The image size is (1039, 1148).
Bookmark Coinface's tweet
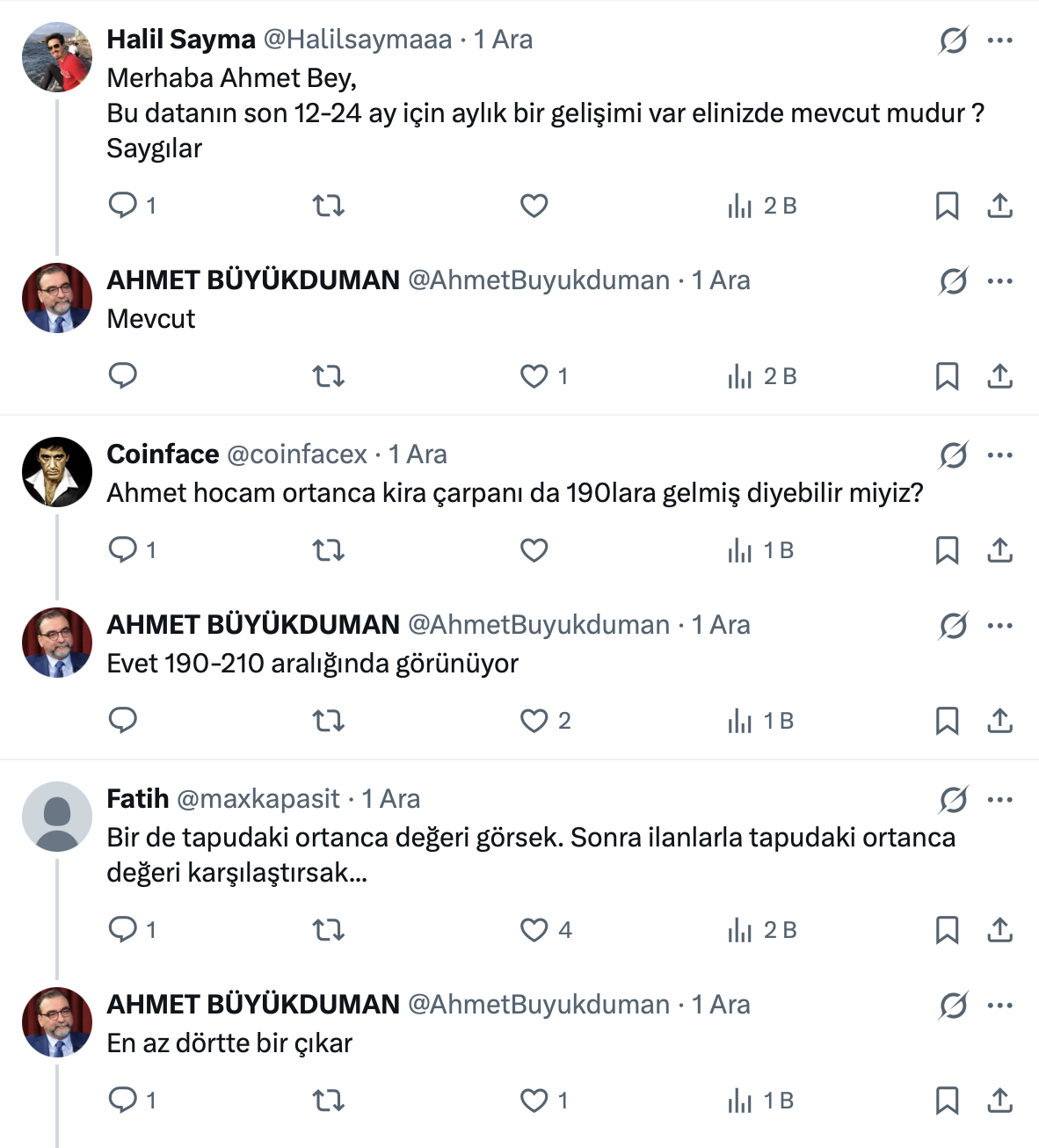(x=947, y=550)
